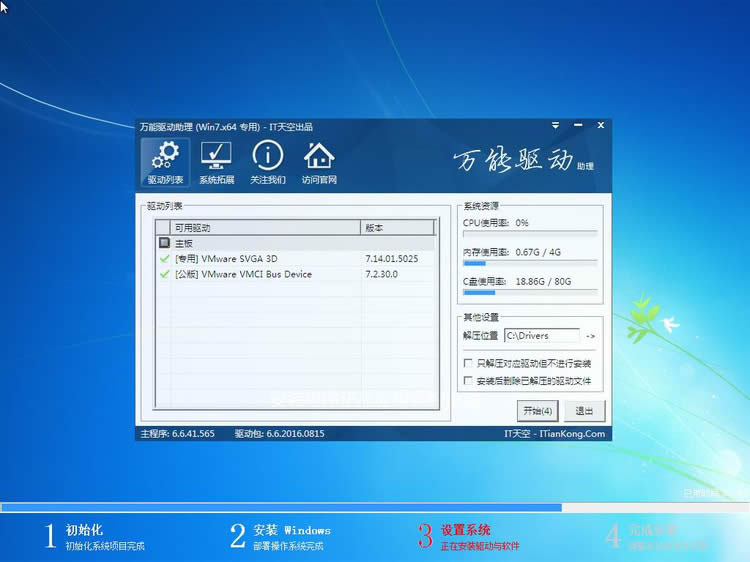This screenshot has height=562, width=750.
Task: Click the arrow button beside C:\Drivers path
Action: (x=591, y=336)
